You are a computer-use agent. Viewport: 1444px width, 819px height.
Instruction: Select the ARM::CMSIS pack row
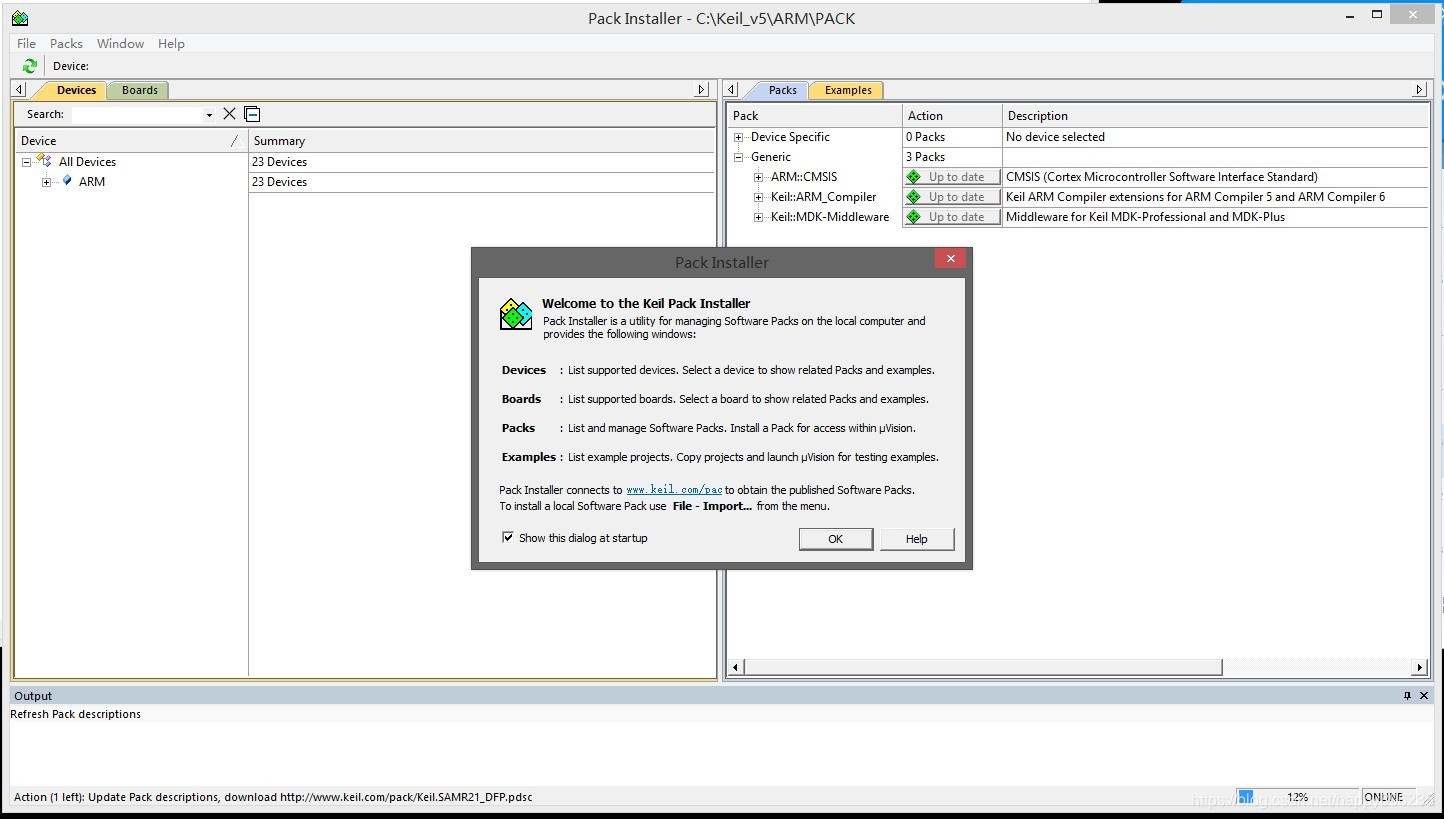click(804, 177)
